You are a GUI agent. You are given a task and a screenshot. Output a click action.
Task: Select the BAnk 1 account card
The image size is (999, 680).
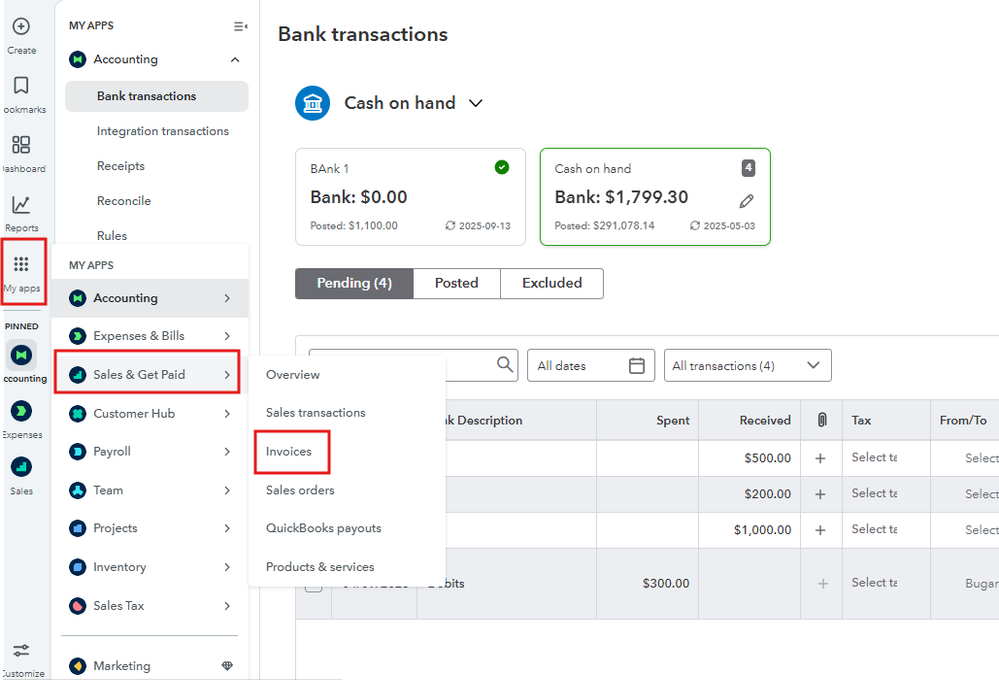point(410,197)
